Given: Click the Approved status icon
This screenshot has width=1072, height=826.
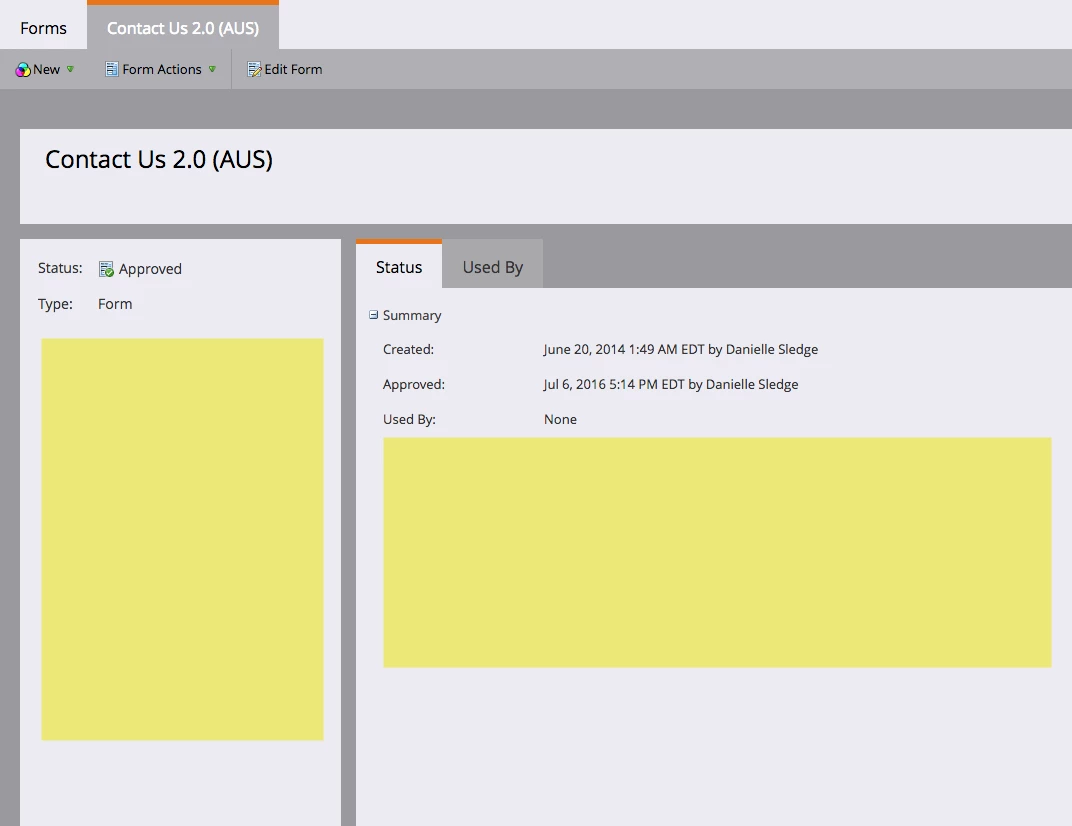Looking at the screenshot, I should [106, 269].
